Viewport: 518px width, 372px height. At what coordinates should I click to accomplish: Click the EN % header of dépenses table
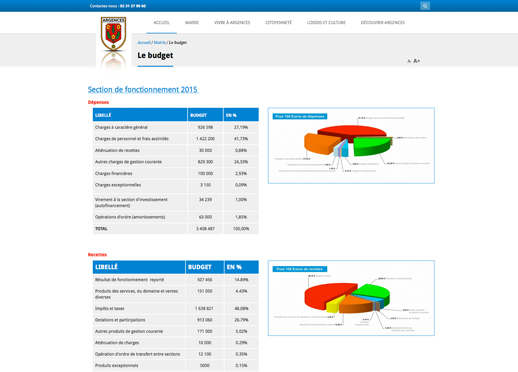point(241,115)
